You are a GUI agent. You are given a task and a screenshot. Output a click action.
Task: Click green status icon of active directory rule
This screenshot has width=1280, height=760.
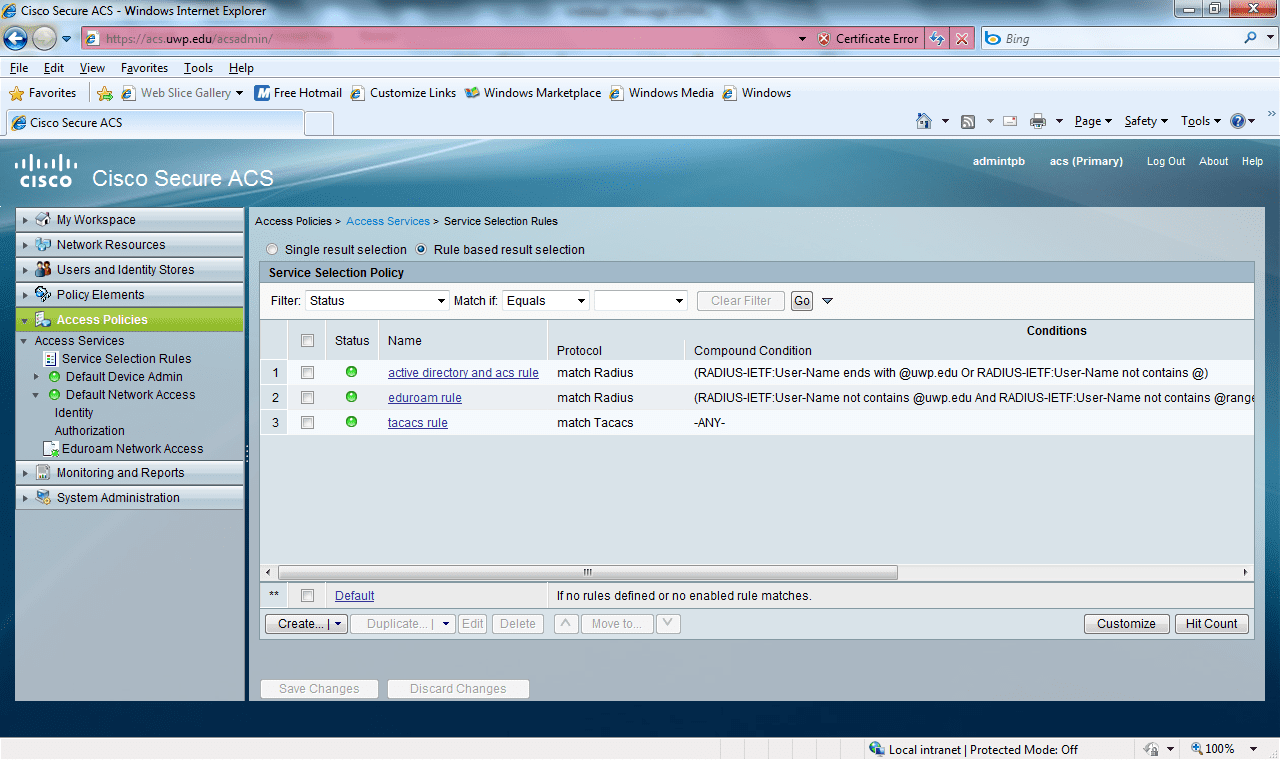pyautogui.click(x=351, y=372)
